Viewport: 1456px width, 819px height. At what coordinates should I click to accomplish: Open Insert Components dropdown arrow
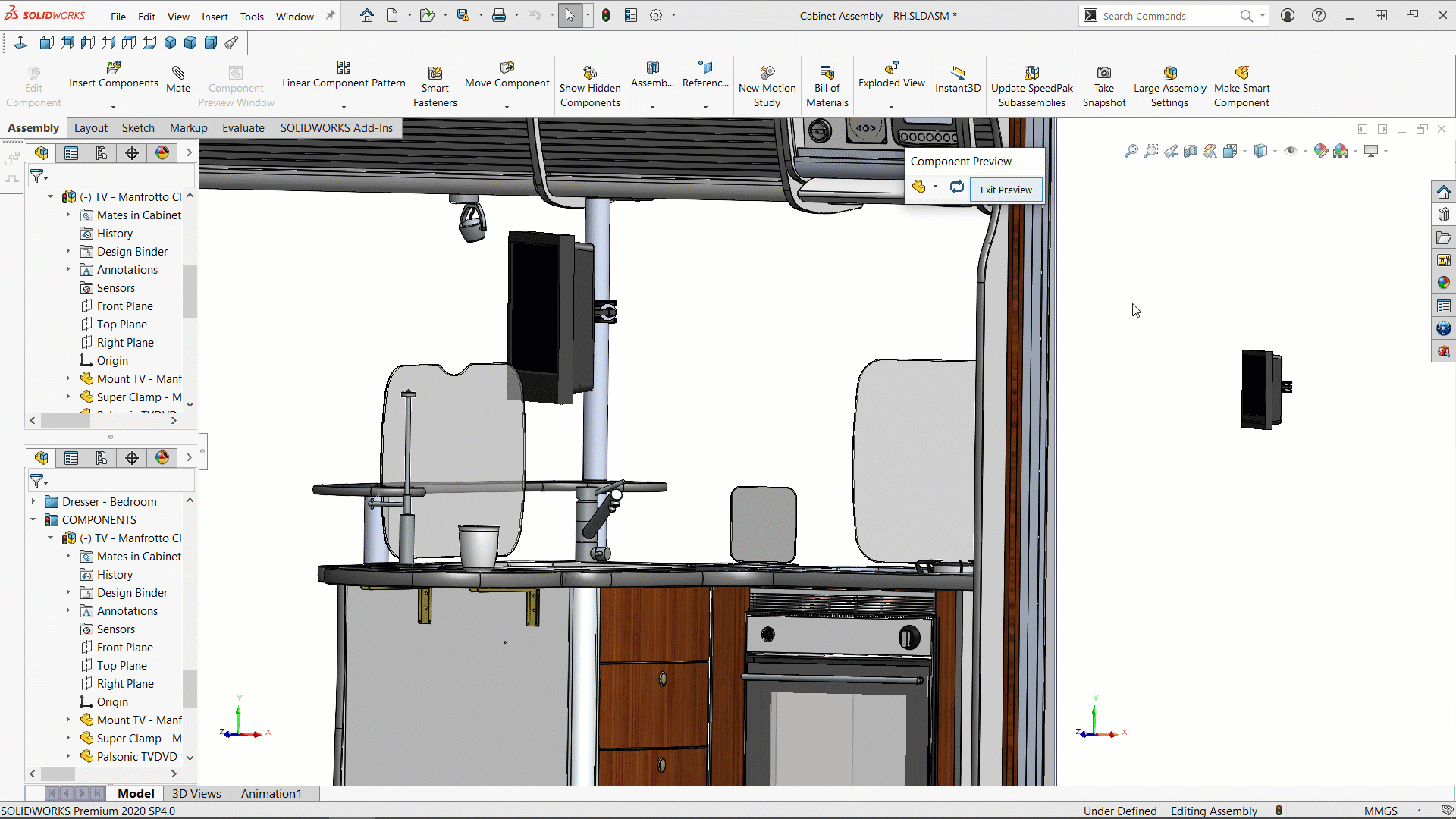point(114,107)
